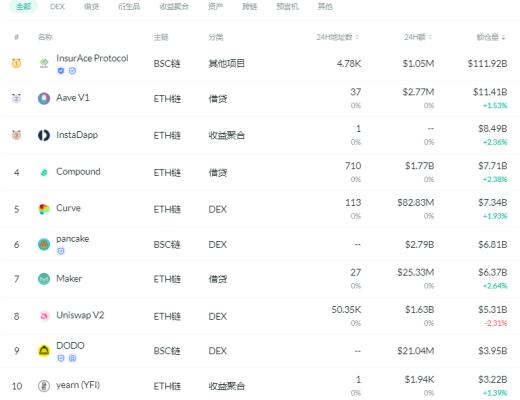Click InstaDapp's $8.49B locked value
The width and height of the screenshot is (520, 400).
[493, 129]
